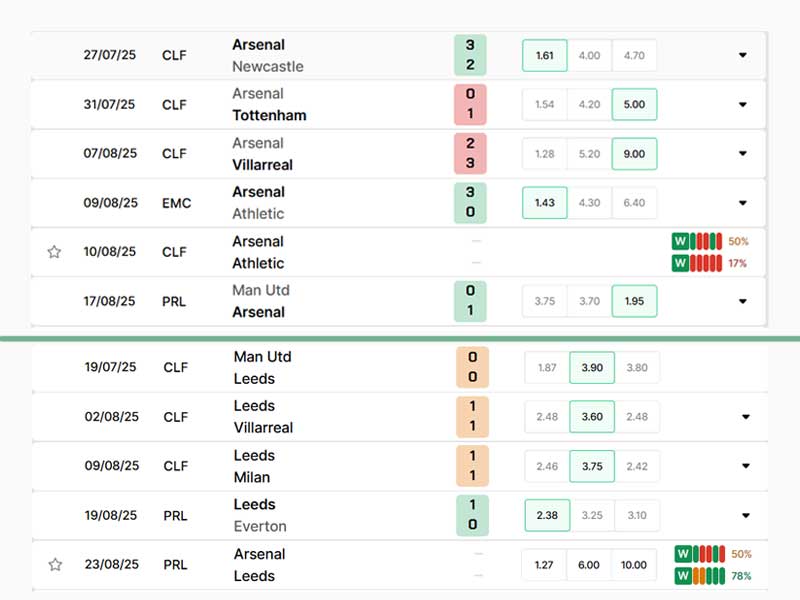Expand the Arsenal vs Tottenham match details

point(742,104)
